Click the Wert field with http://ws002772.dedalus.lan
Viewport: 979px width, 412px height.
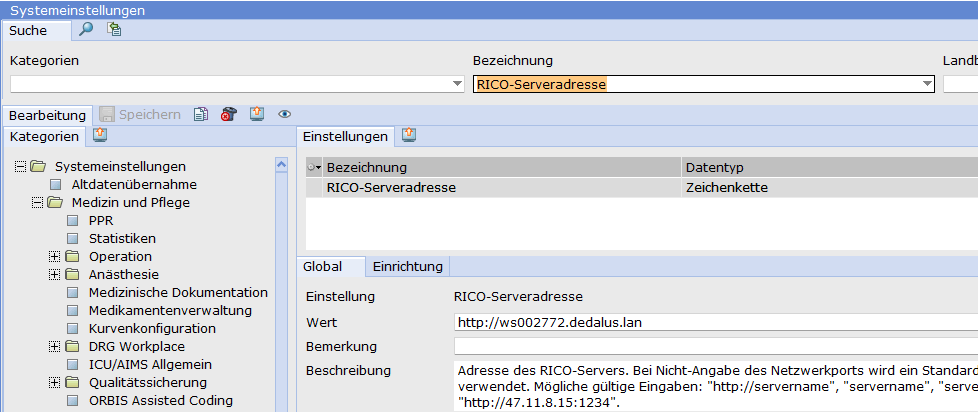pos(716,323)
